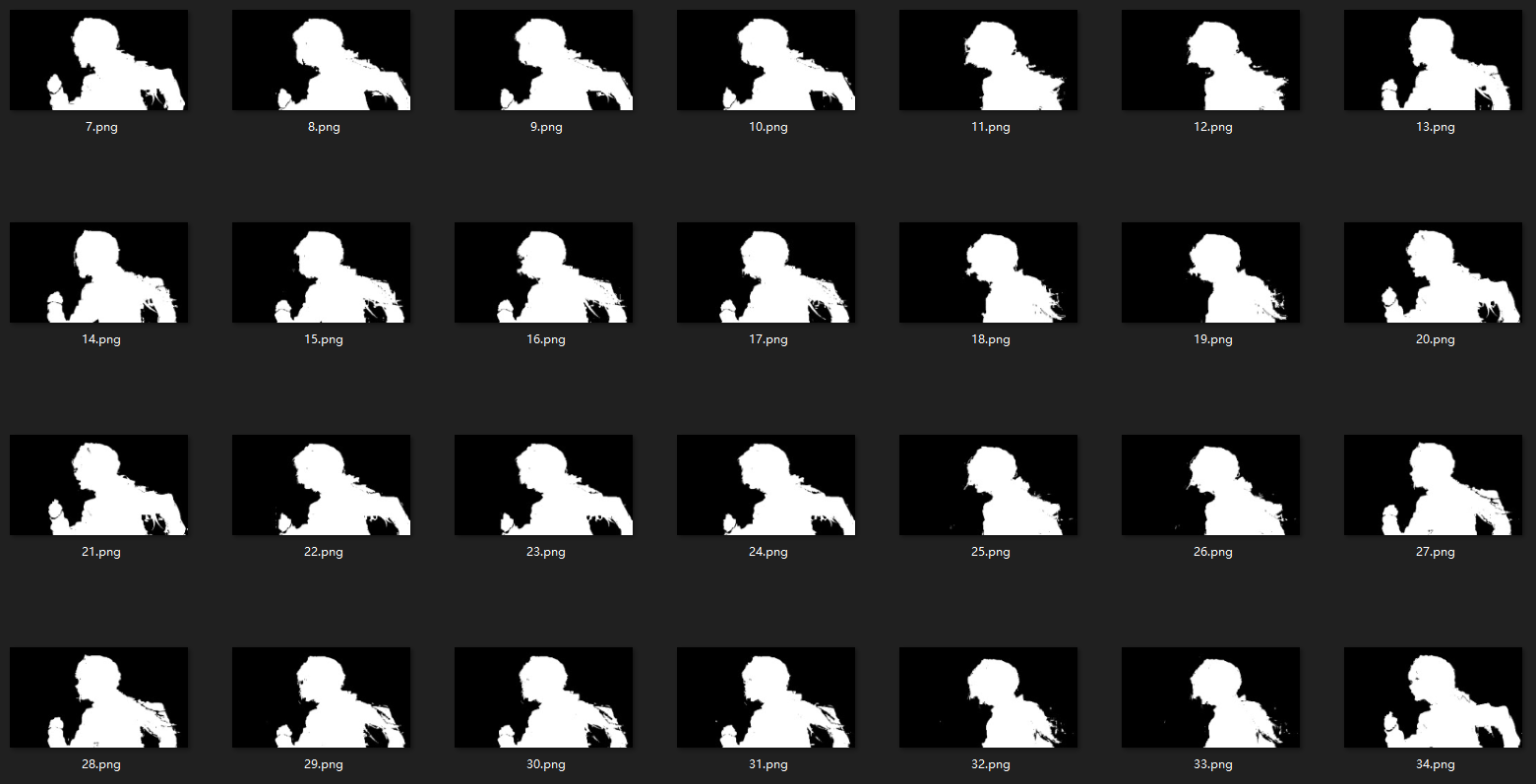
Task: Select the 7.png thumbnail image
Action: coord(98,60)
